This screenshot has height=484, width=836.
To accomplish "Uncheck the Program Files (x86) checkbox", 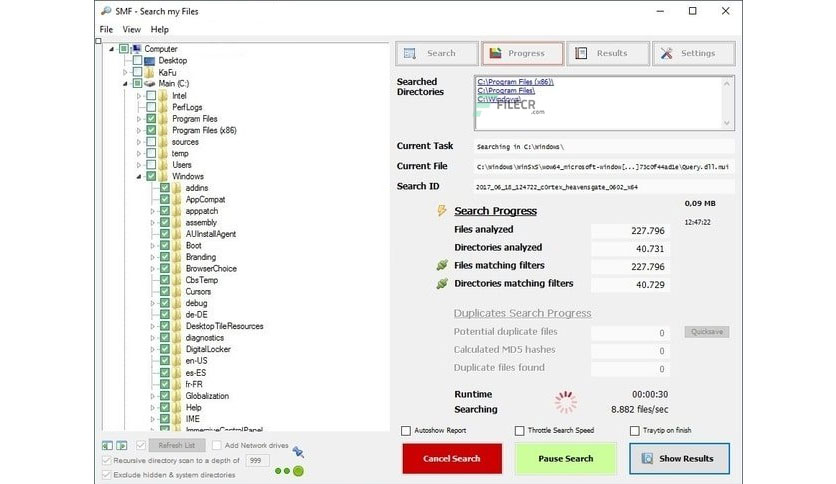I will point(151,131).
